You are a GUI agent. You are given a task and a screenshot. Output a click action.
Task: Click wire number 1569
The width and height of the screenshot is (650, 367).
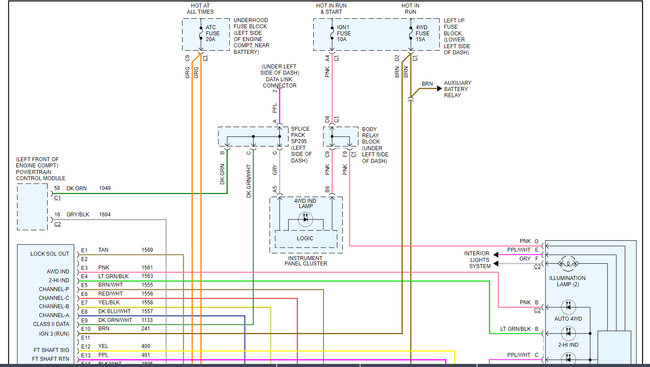coord(147,250)
